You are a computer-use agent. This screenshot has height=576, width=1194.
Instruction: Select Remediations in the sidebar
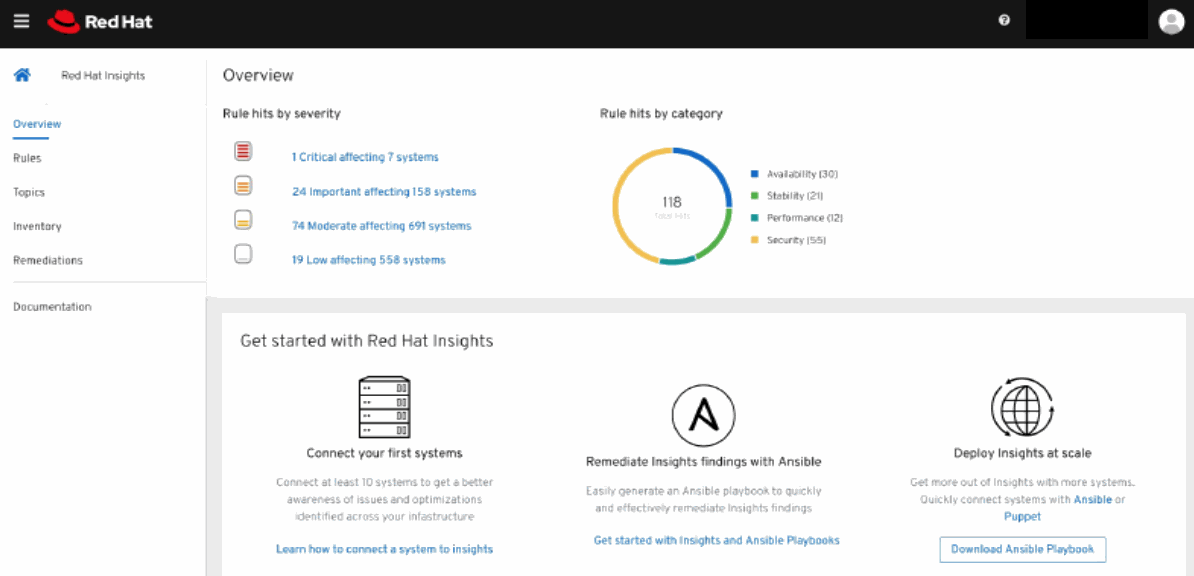click(x=48, y=260)
